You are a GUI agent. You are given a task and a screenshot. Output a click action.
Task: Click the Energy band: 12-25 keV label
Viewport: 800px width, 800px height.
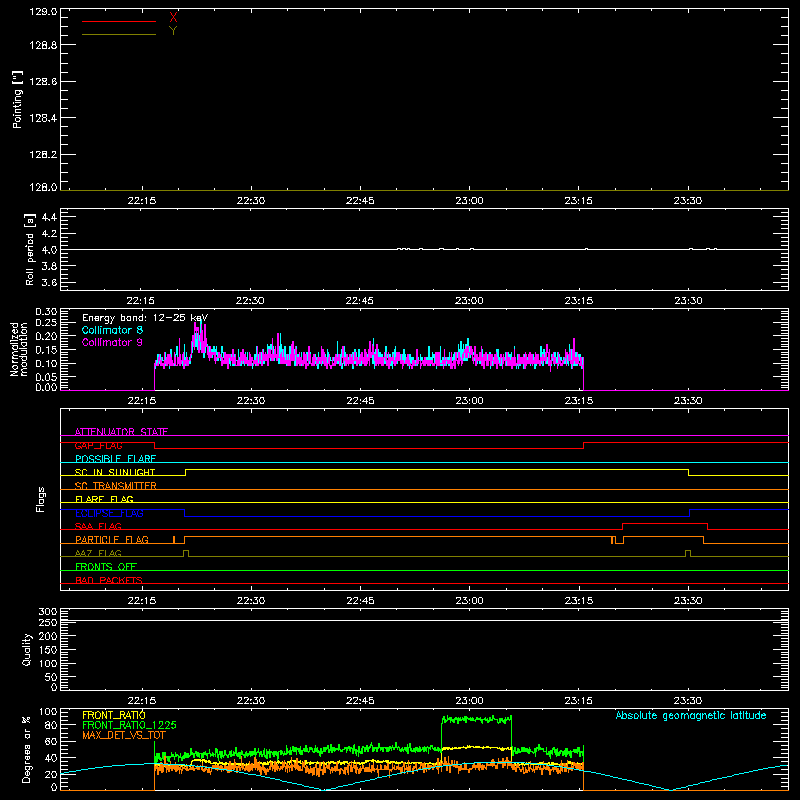click(x=145, y=318)
